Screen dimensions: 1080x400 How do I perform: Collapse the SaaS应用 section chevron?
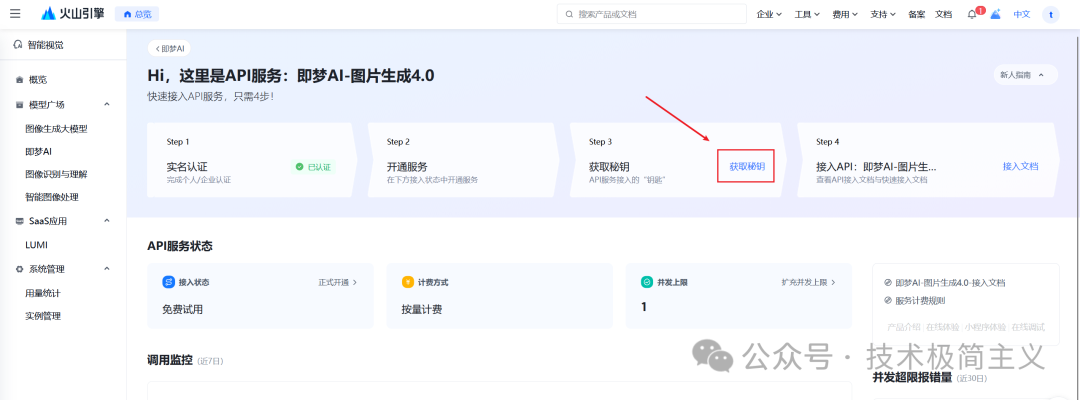click(x=107, y=221)
